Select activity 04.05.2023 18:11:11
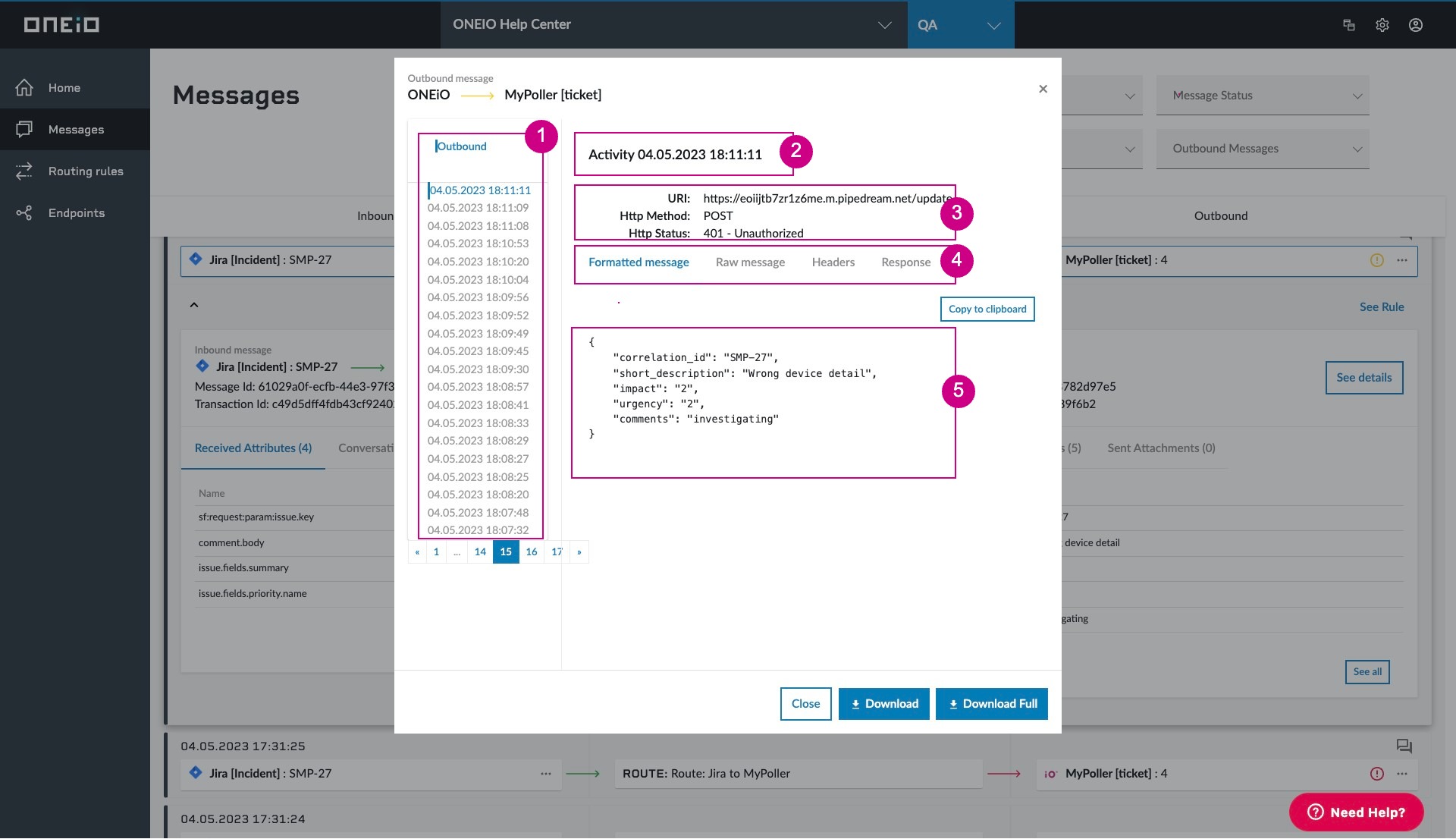 tap(480, 190)
